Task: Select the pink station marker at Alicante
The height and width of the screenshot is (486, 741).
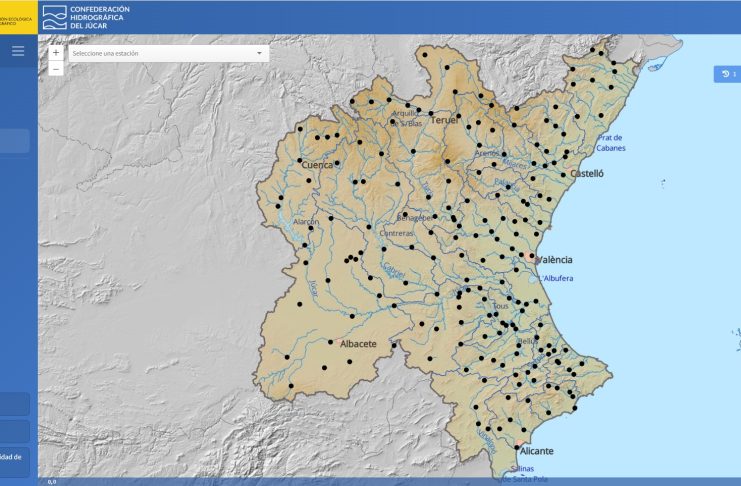Action: point(518,445)
